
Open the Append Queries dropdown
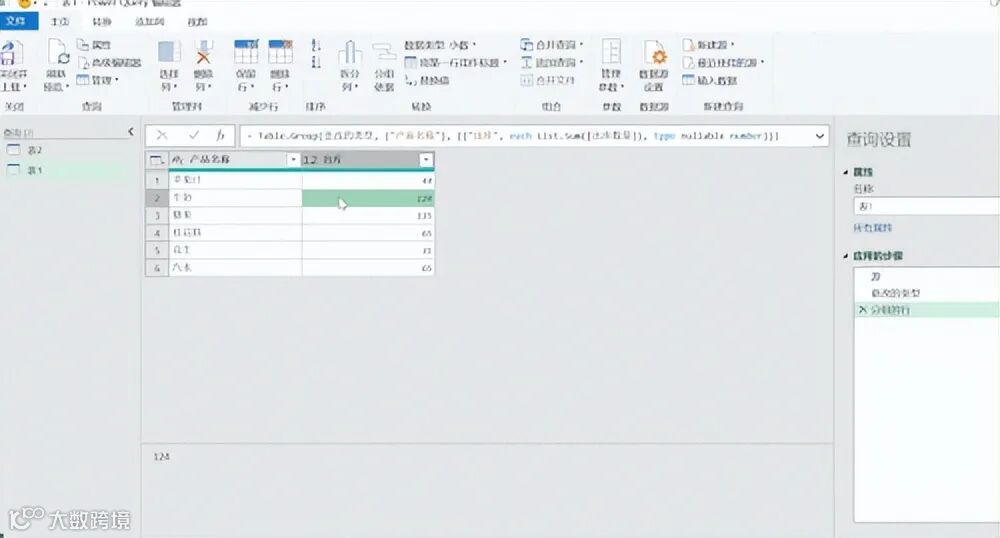coord(552,62)
